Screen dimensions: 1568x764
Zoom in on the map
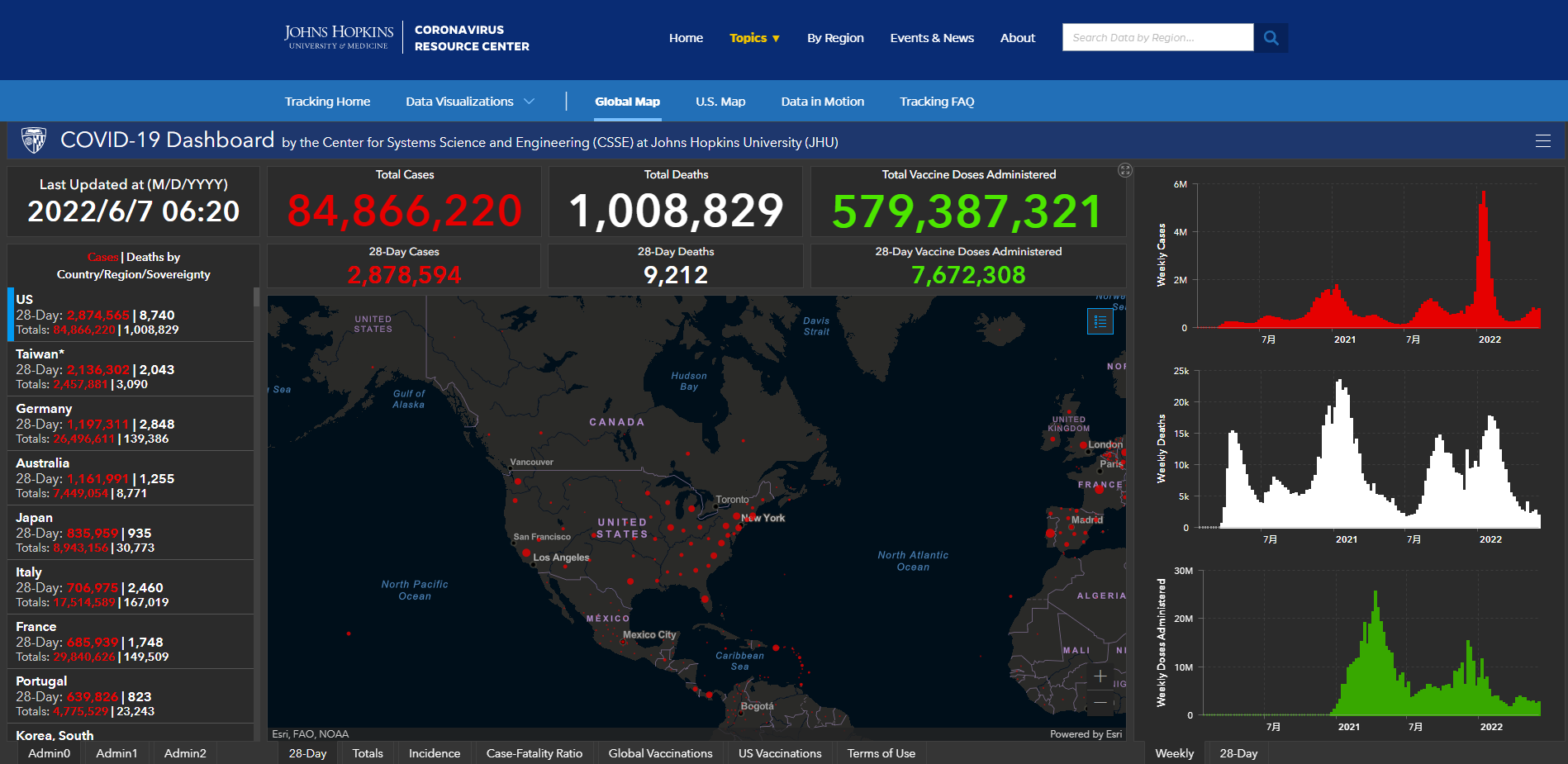pos(1100,676)
